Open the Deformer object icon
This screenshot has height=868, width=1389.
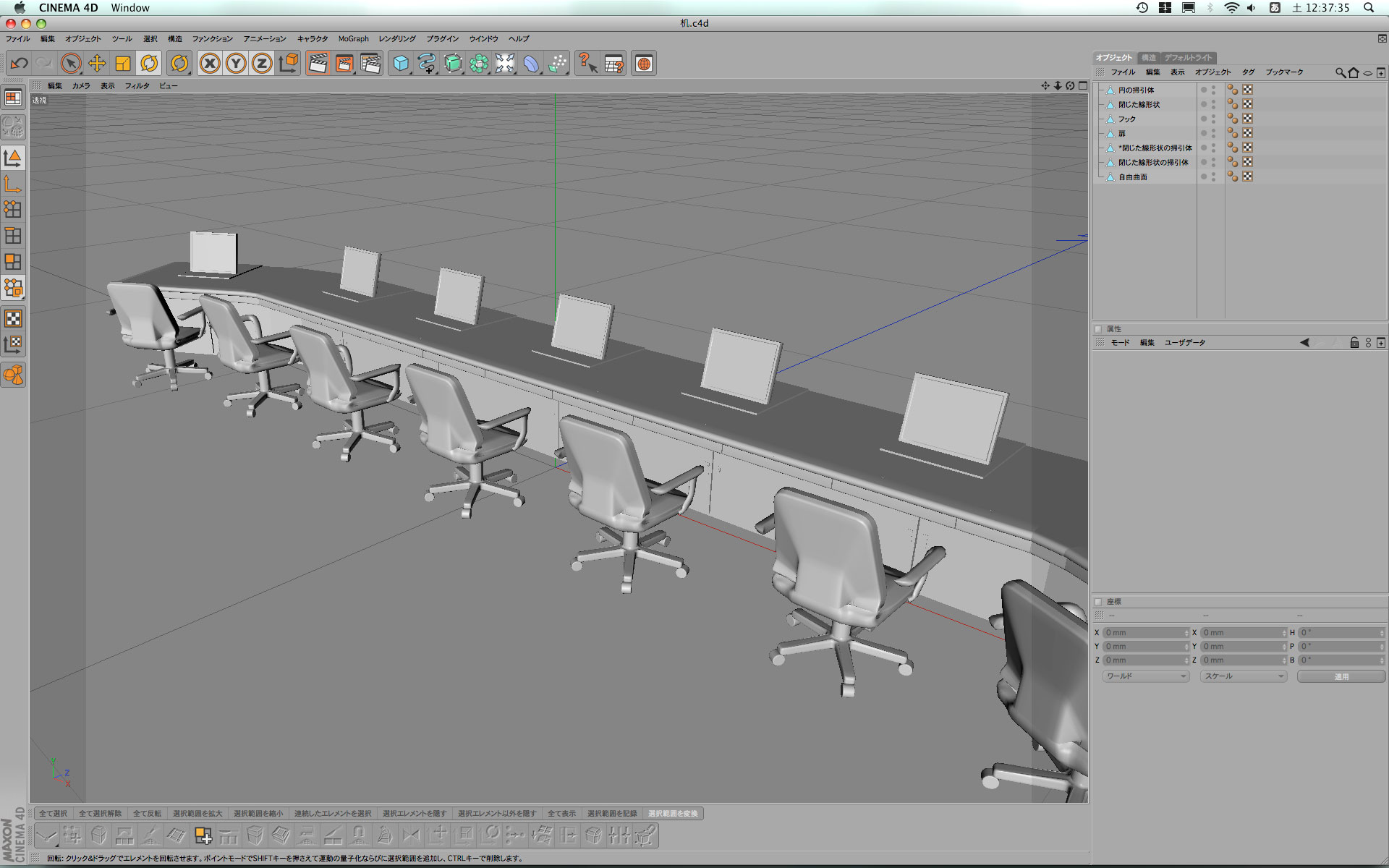[531, 64]
